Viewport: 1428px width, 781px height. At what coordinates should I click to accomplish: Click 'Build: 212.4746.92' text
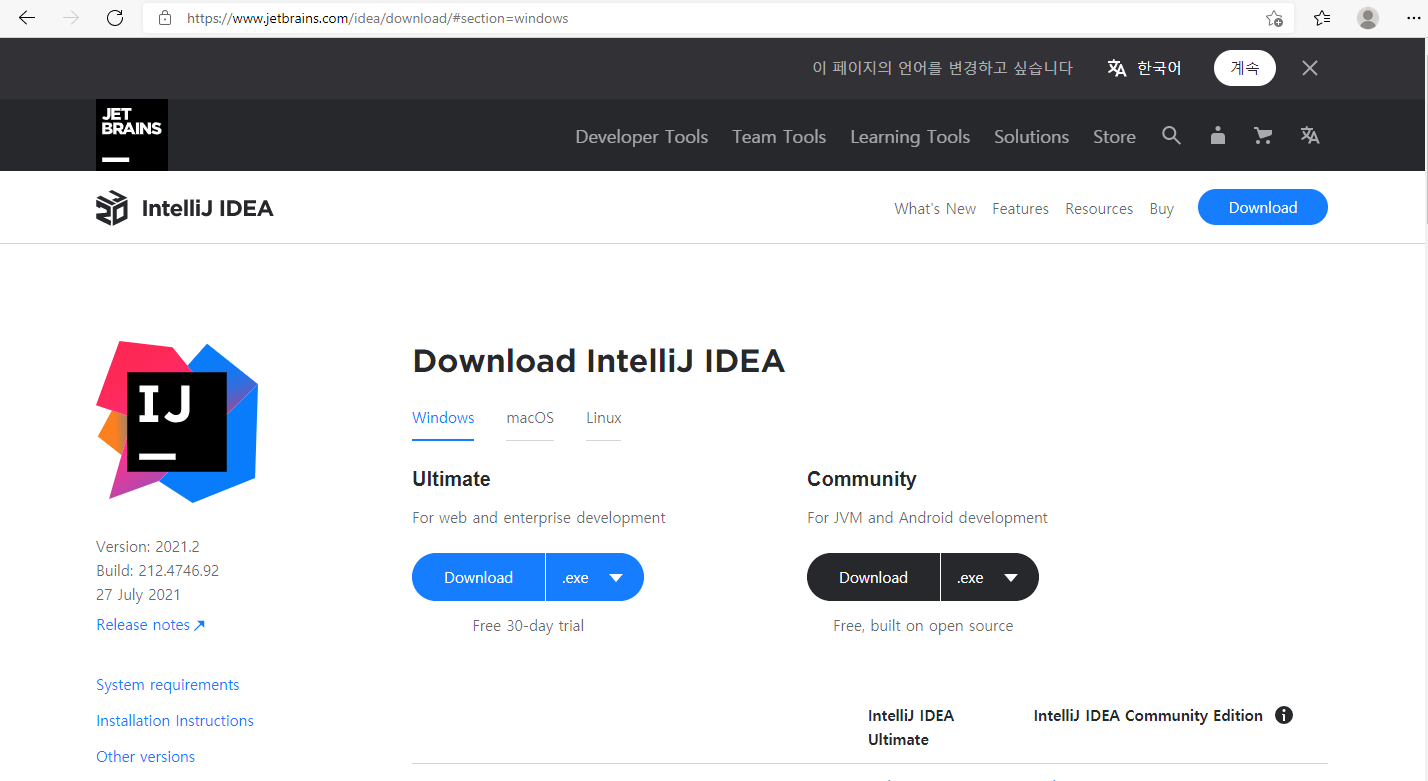[157, 570]
